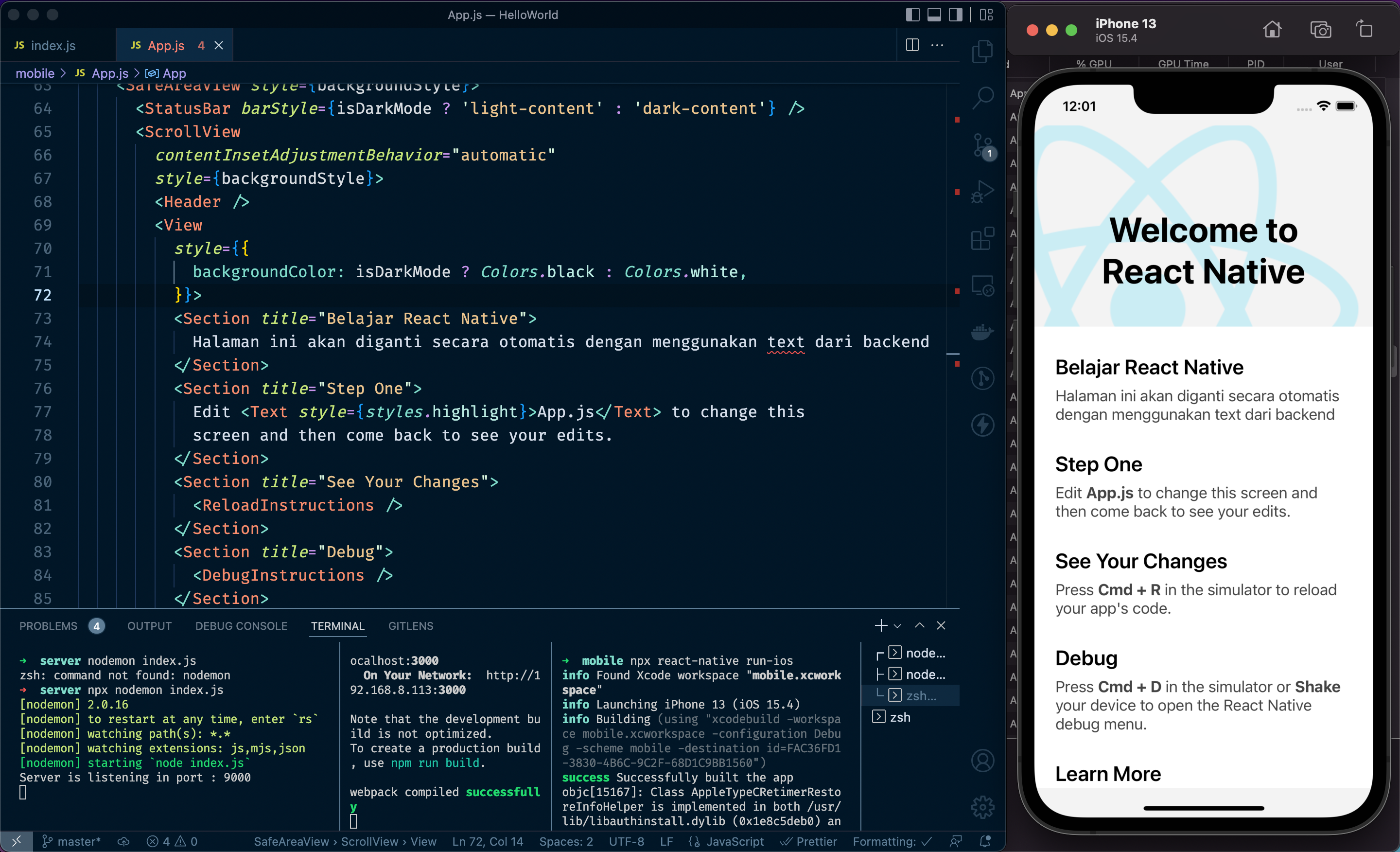The height and width of the screenshot is (852, 1400).
Task: Maximize the panel with the up chevron
Action: 919,626
